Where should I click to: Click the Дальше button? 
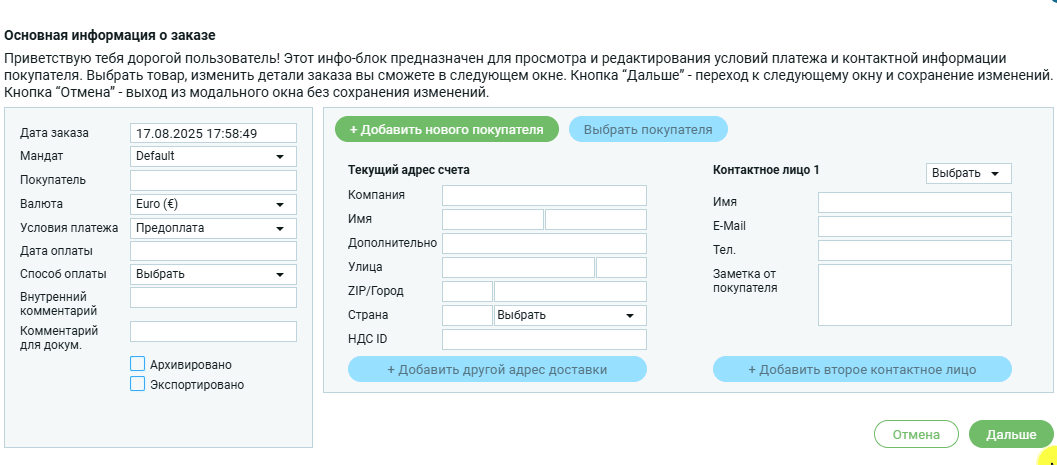(1010, 435)
